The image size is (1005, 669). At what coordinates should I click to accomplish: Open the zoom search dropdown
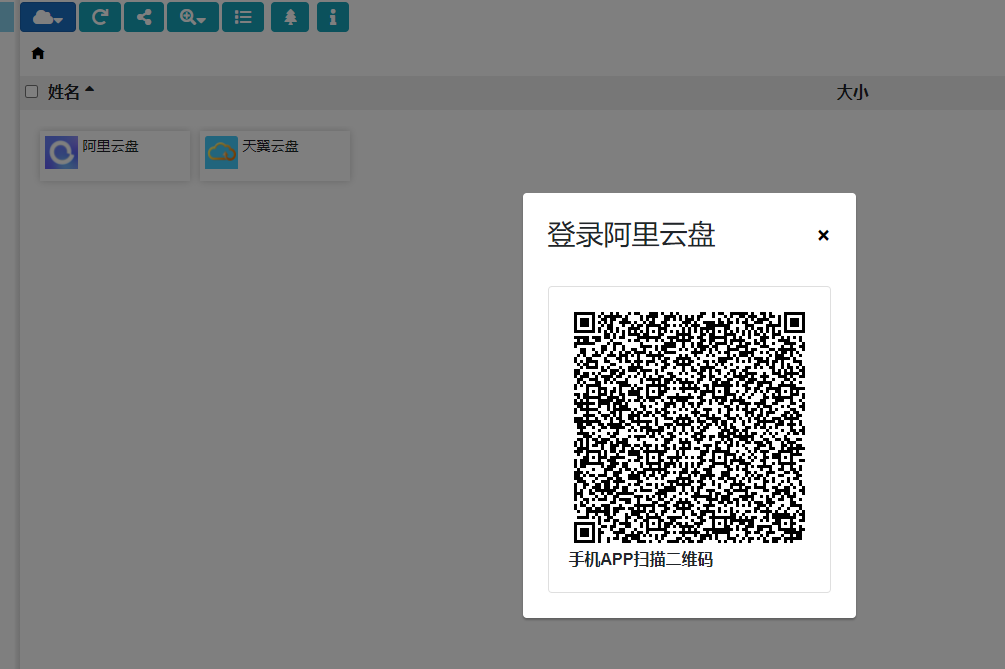pos(193,17)
